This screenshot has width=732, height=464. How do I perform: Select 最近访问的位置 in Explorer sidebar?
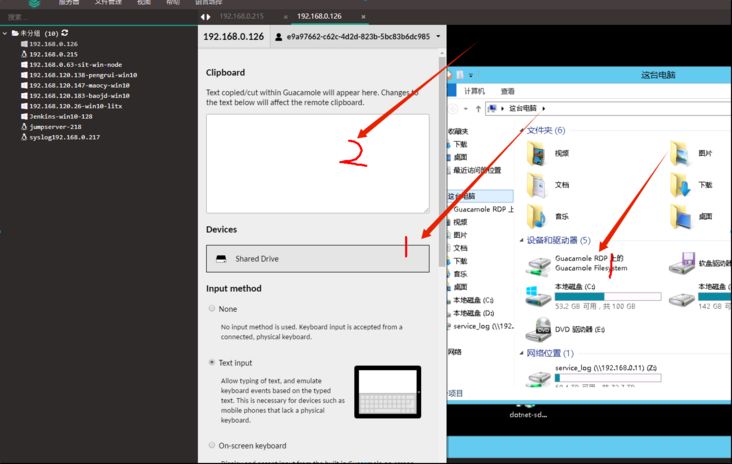point(476,170)
